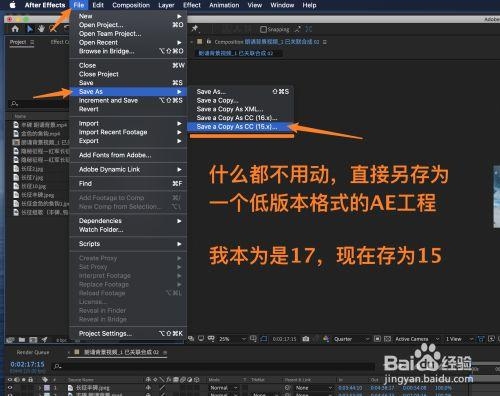This screenshot has height=396, width=500.
Task: Select 长征7.jpg in Project panel
Action: pos(32,178)
